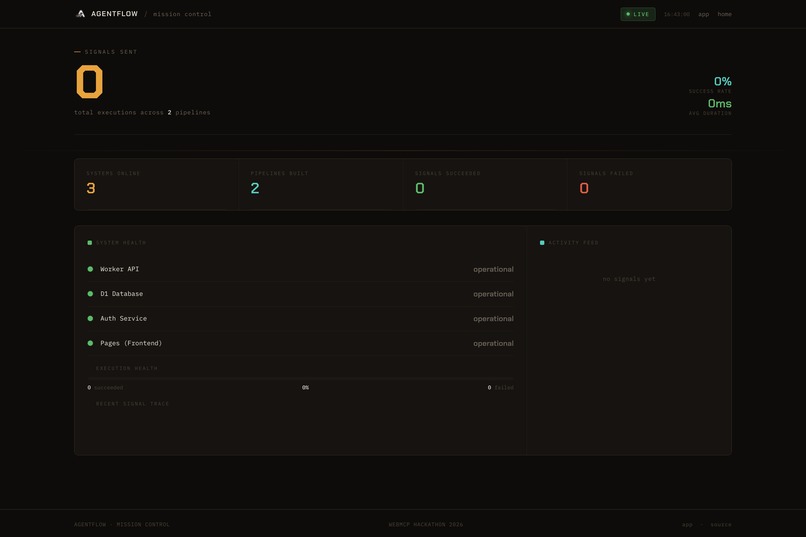The height and width of the screenshot is (537, 806).
Task: Click the green dot next to Pages (Frontend)
Action: pyautogui.click(x=90, y=343)
